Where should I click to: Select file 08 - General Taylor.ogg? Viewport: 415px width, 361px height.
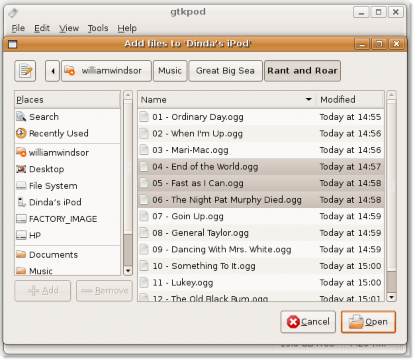coord(261,233)
